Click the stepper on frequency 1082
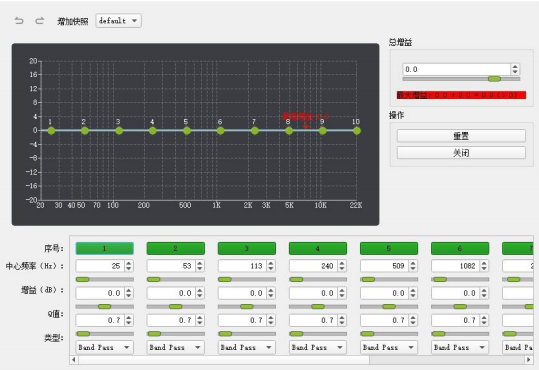The height and width of the screenshot is (370, 539). pyautogui.click(x=484, y=266)
